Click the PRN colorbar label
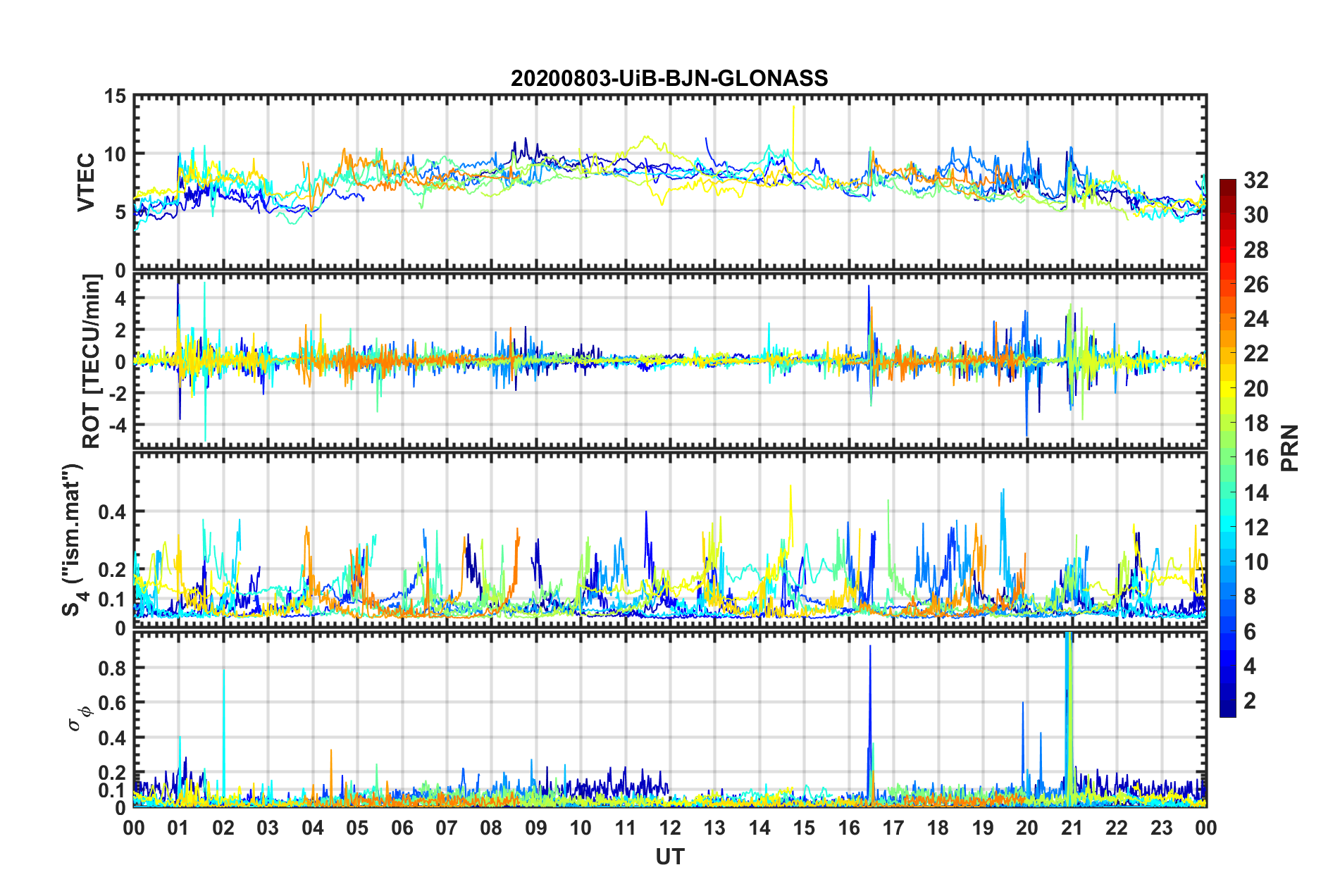 1290,448
